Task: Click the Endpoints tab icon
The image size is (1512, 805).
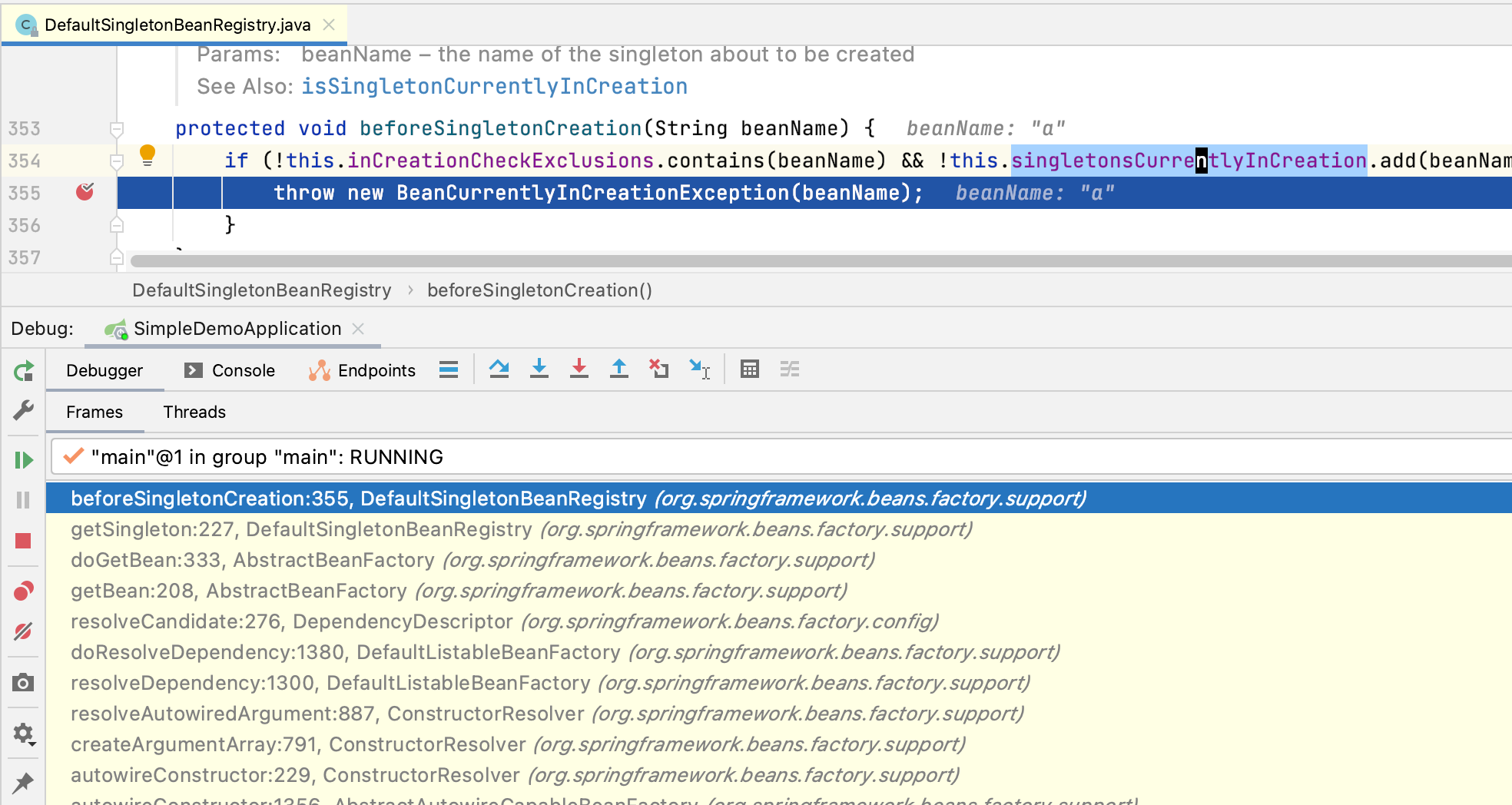Action: coord(319,371)
